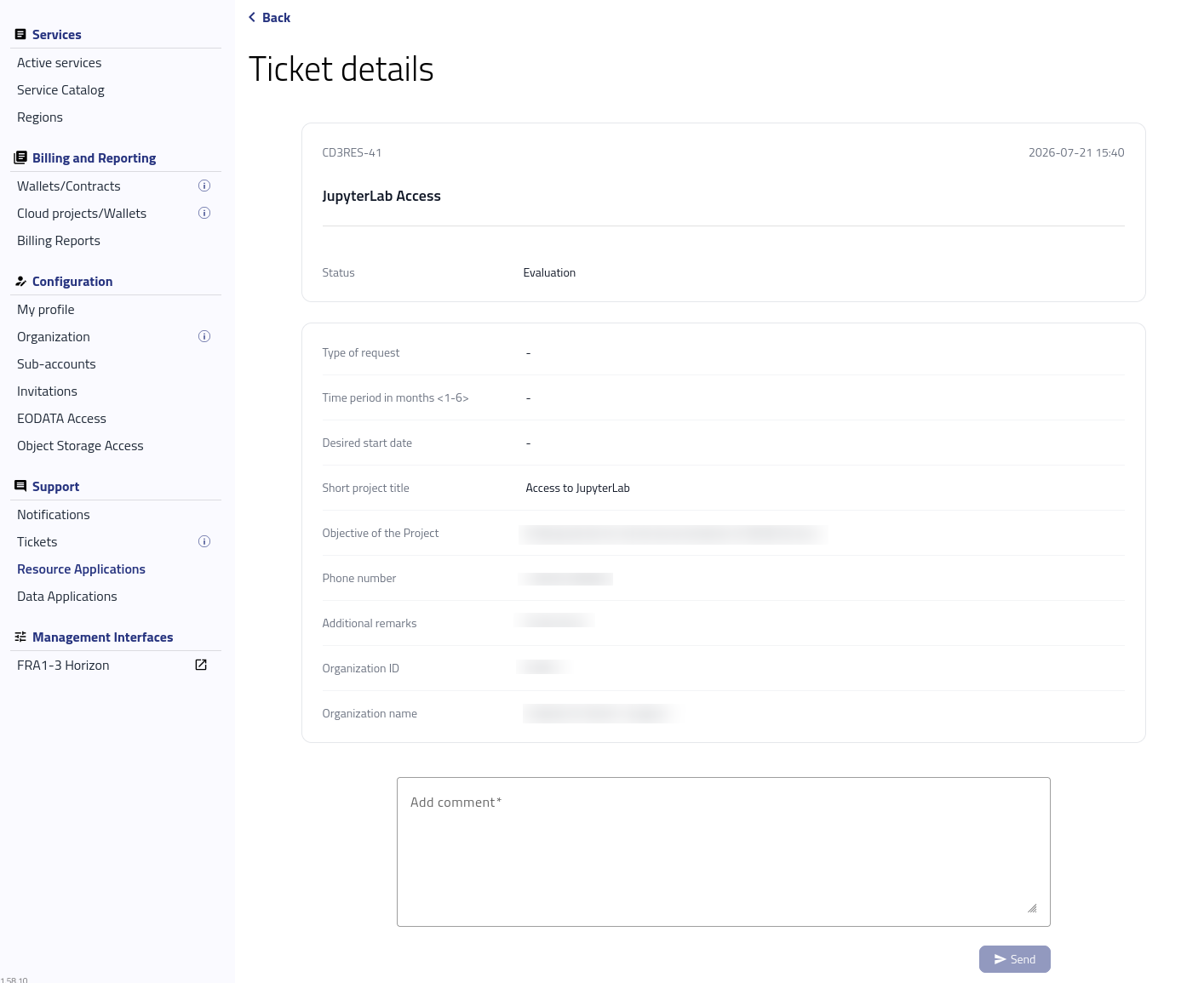The image size is (1204, 983).
Task: Click the Desired start date label
Action: pos(367,443)
